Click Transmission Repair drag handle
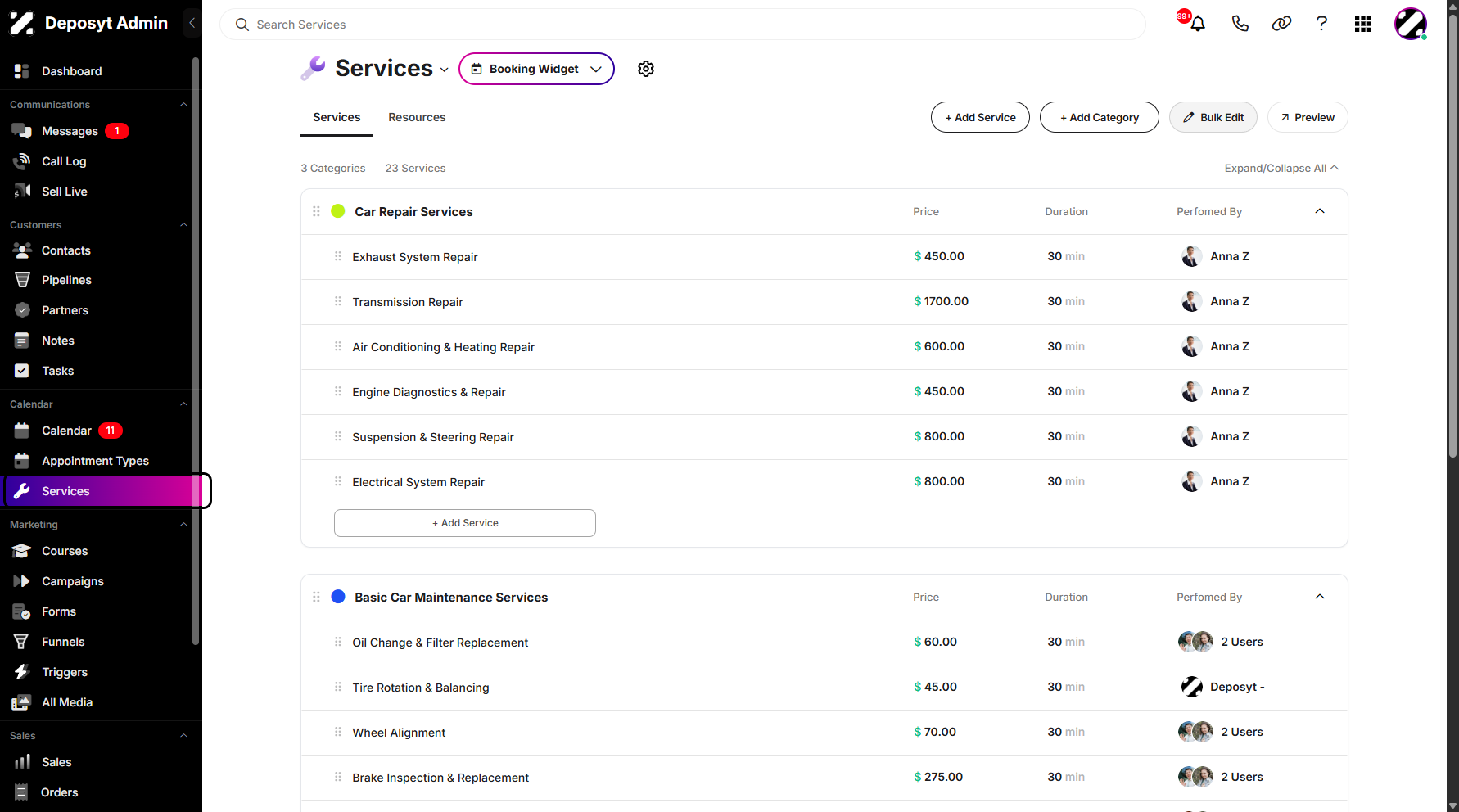 337,301
